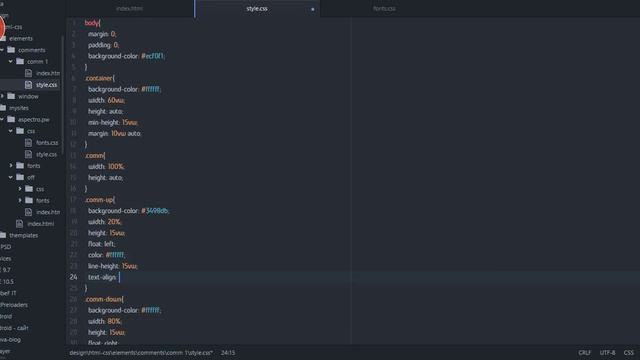The image size is (640, 360).
Task: Click the file path in status bar
Action: click(x=141, y=352)
